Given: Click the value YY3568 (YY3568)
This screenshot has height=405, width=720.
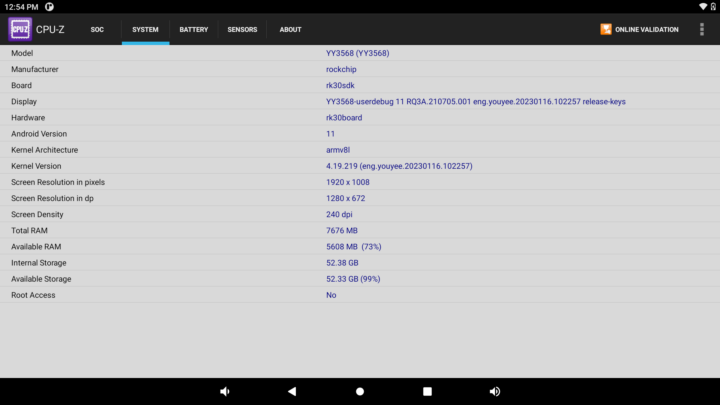Looking at the screenshot, I should click(x=358, y=53).
